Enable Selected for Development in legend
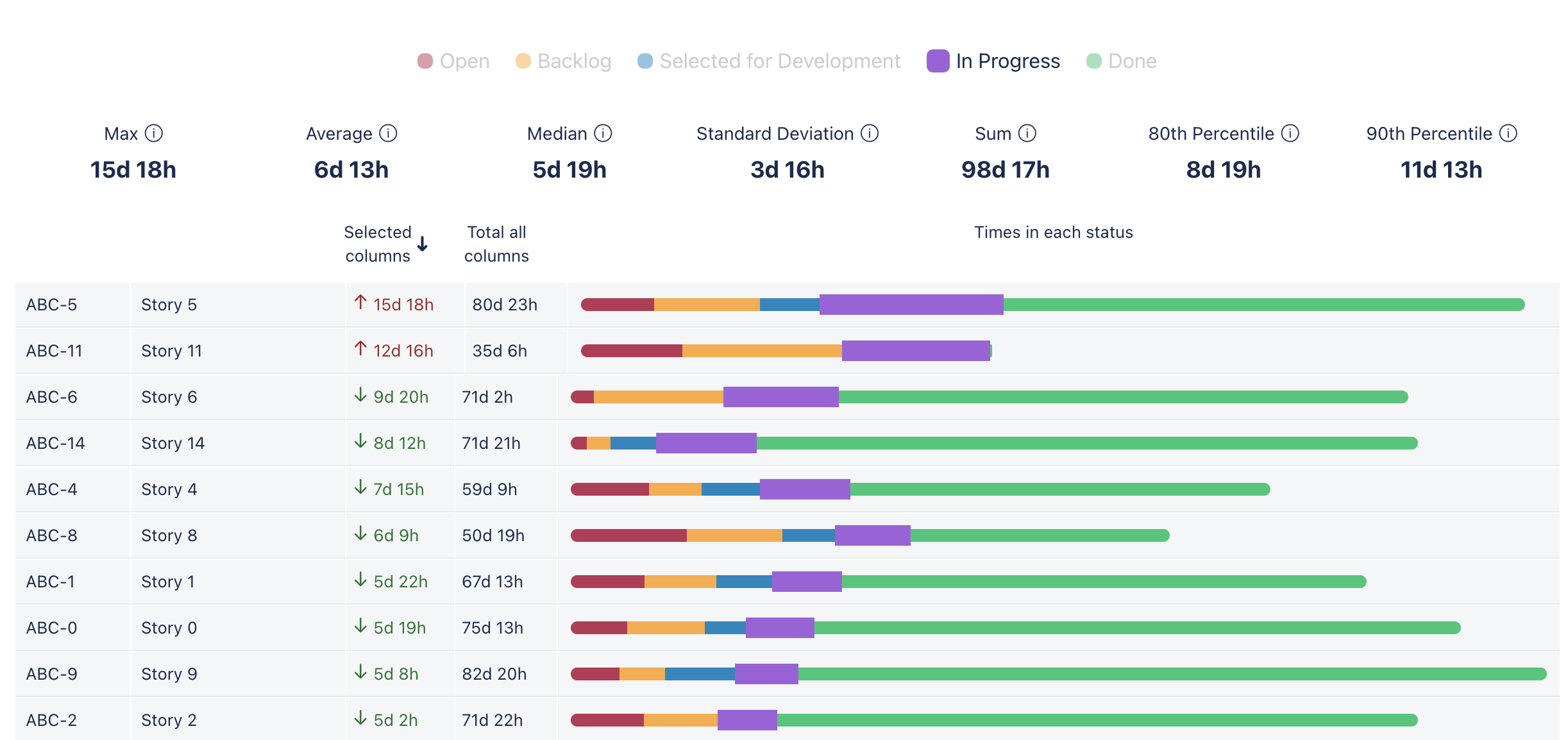This screenshot has width=1568, height=740. pyautogui.click(x=769, y=61)
